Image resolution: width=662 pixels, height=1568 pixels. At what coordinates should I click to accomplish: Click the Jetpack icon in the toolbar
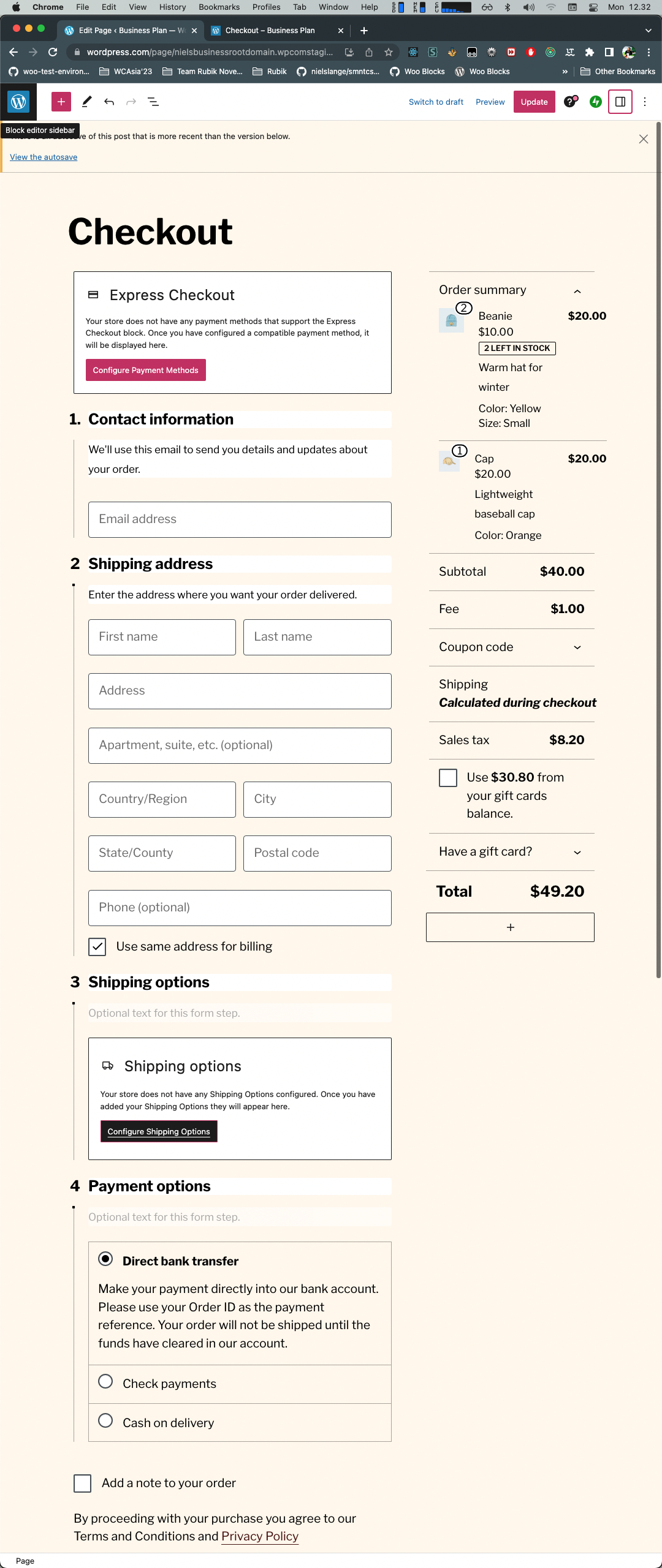click(595, 102)
